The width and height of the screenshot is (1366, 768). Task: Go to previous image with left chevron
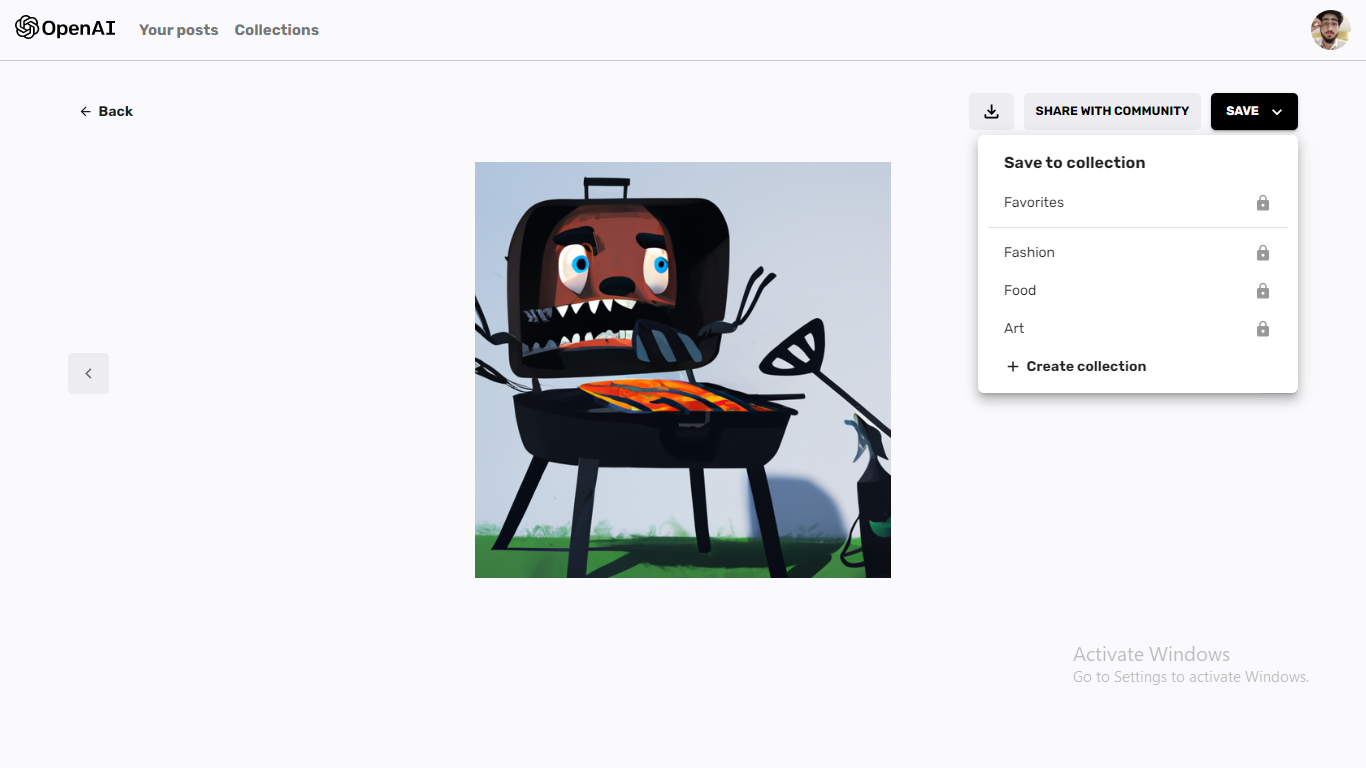(88, 373)
